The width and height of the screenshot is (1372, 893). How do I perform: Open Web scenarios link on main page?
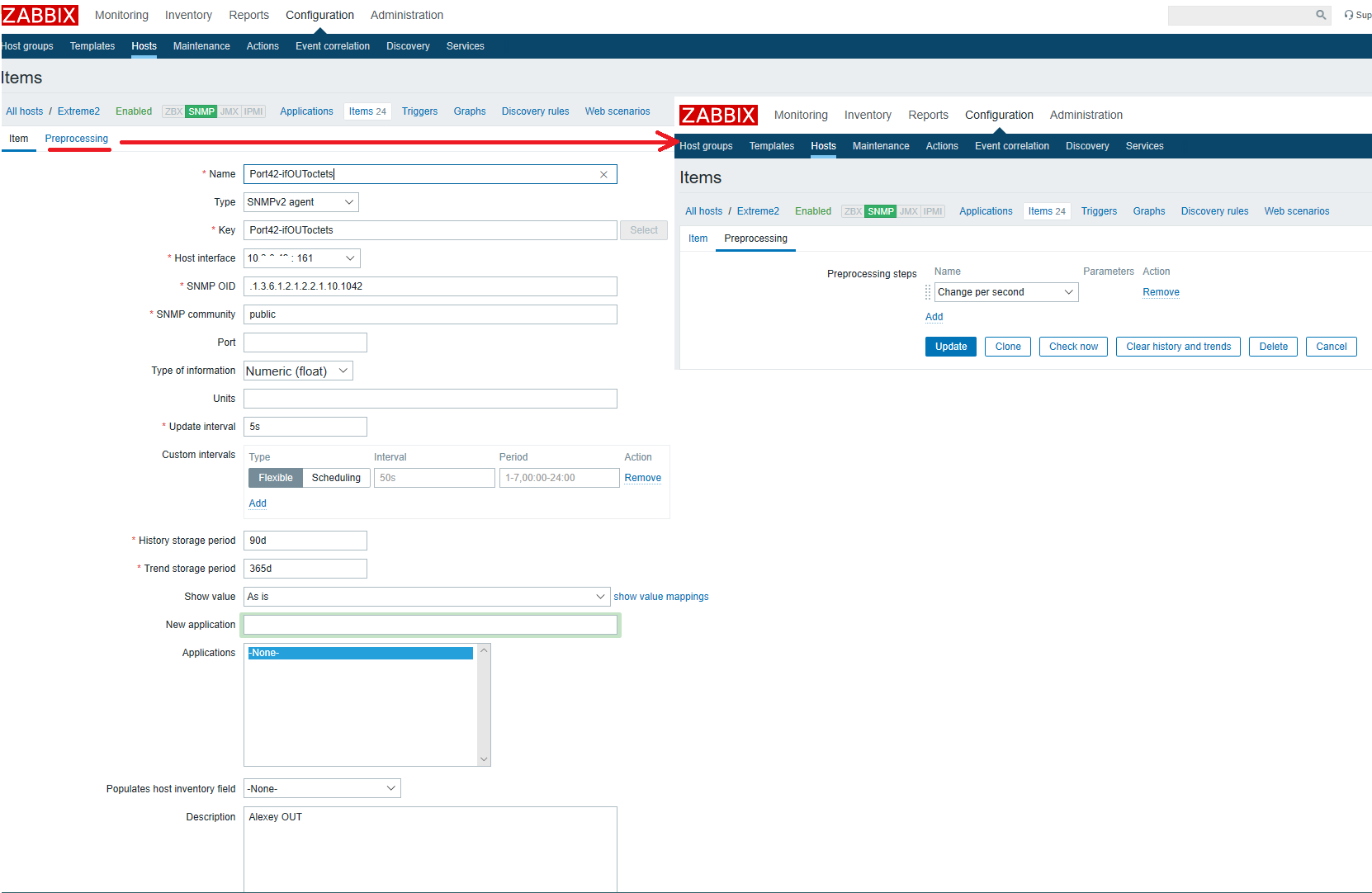click(617, 111)
